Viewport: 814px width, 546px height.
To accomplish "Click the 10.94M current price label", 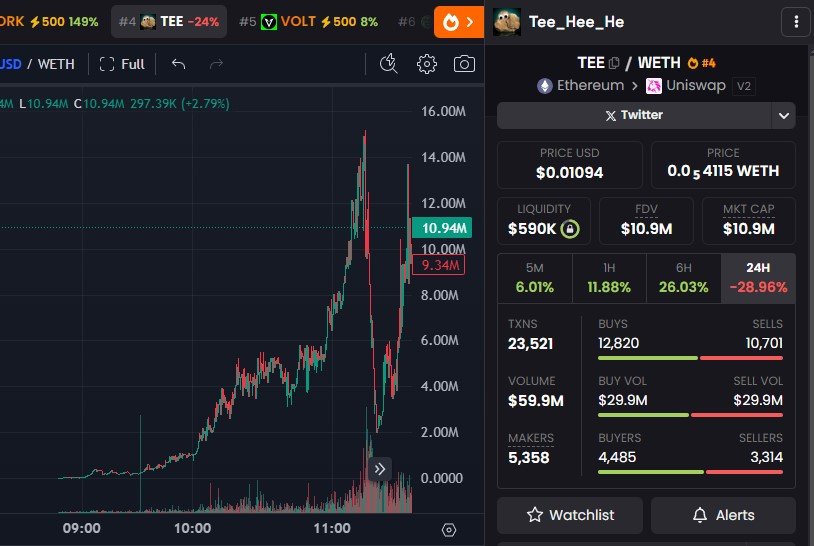I will pyautogui.click(x=441, y=228).
